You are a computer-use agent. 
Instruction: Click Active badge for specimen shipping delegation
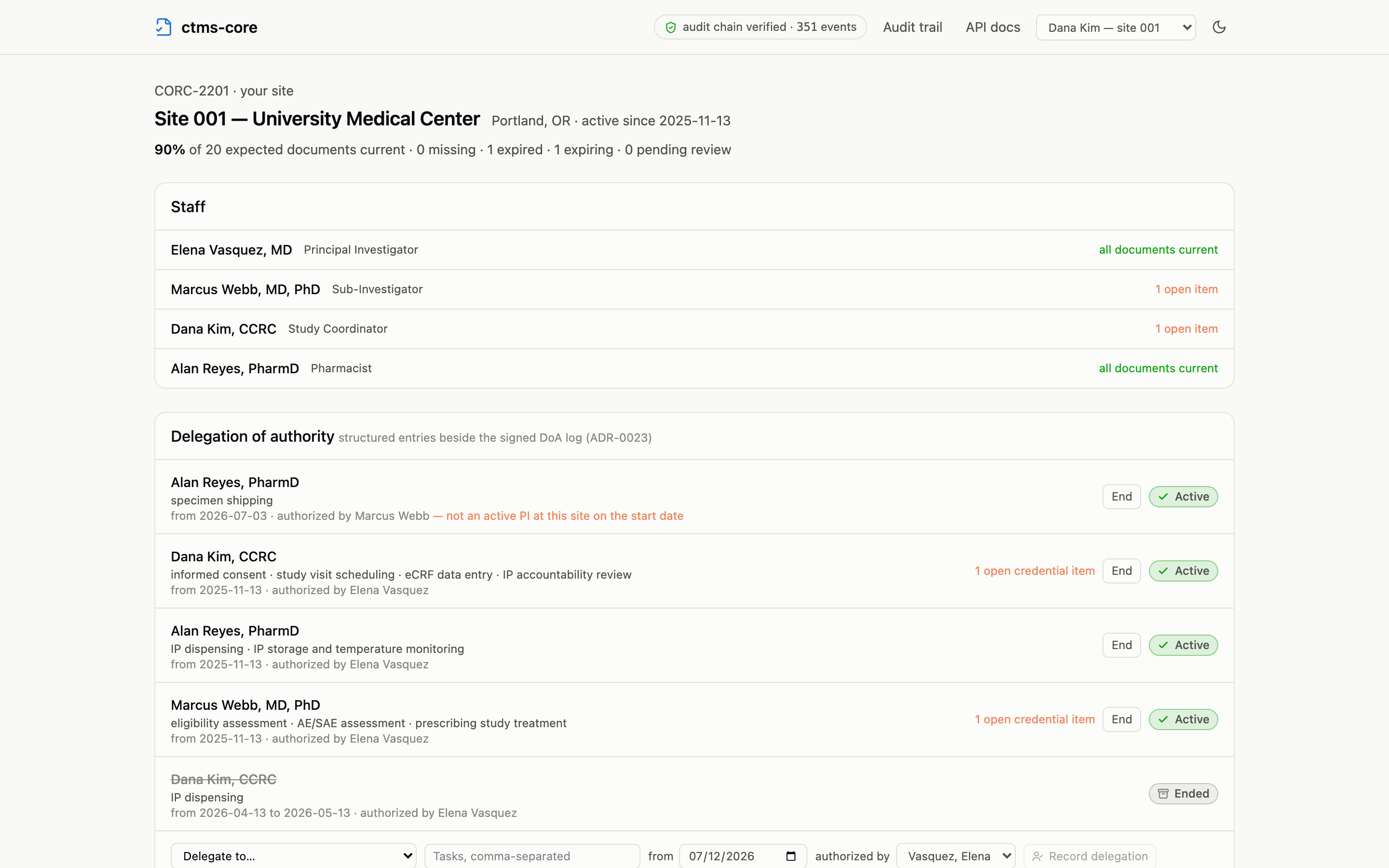[1183, 497]
